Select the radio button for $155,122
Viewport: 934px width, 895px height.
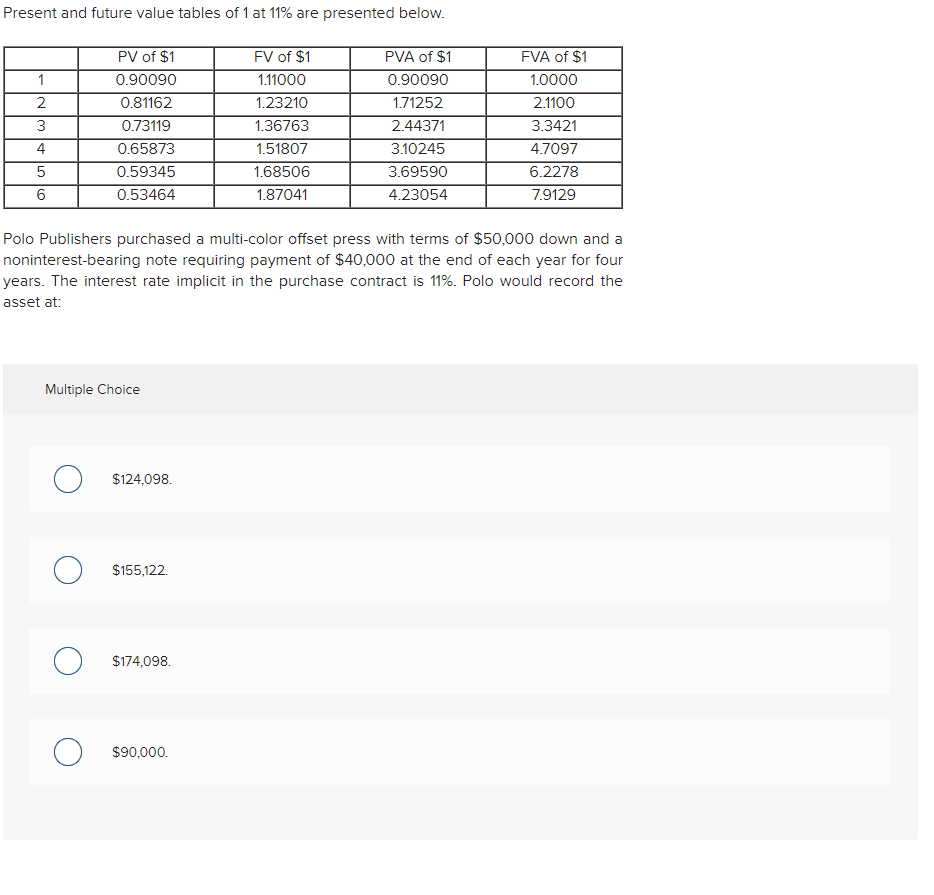click(x=67, y=570)
